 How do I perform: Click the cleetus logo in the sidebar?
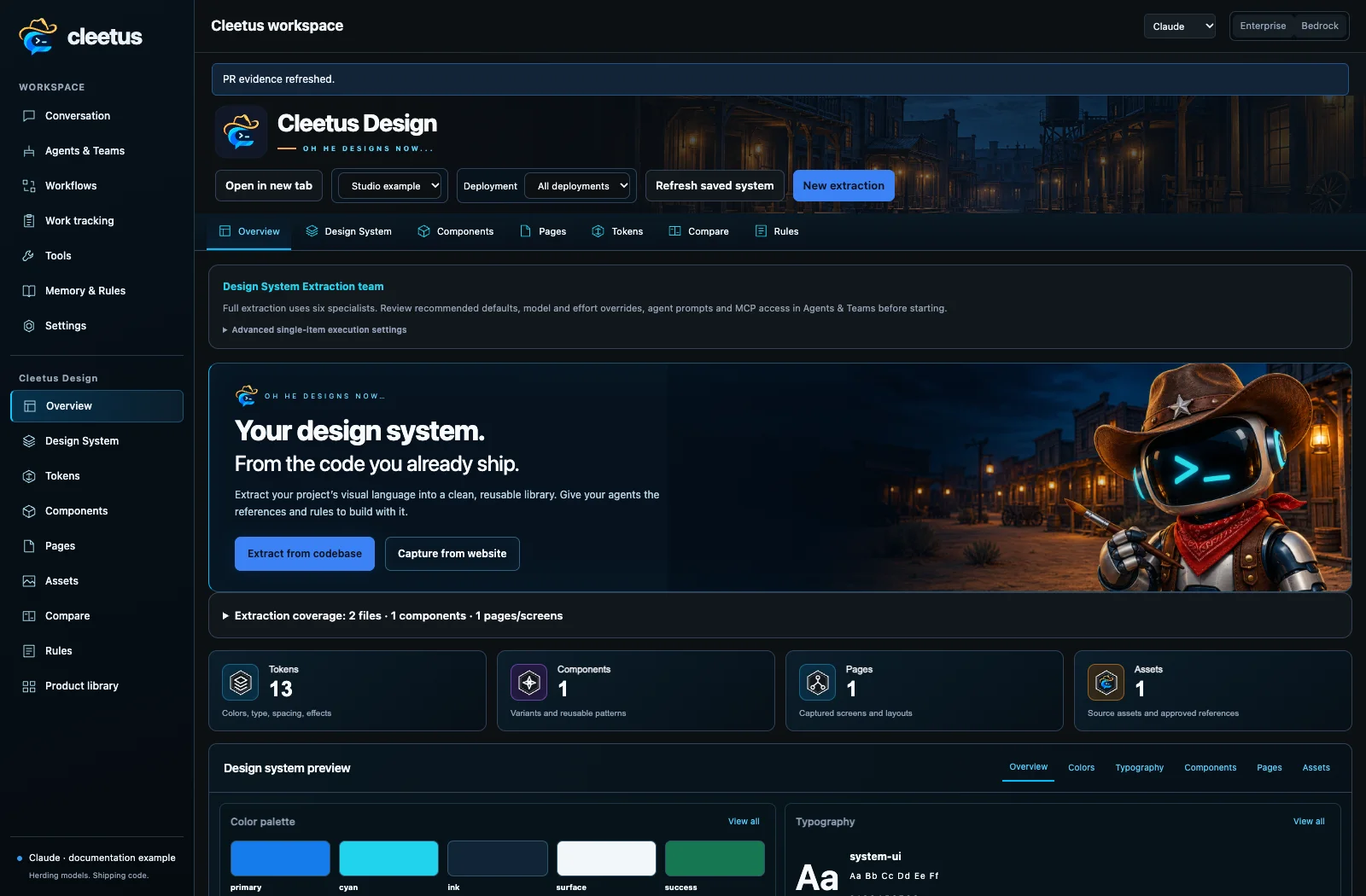coord(80,37)
